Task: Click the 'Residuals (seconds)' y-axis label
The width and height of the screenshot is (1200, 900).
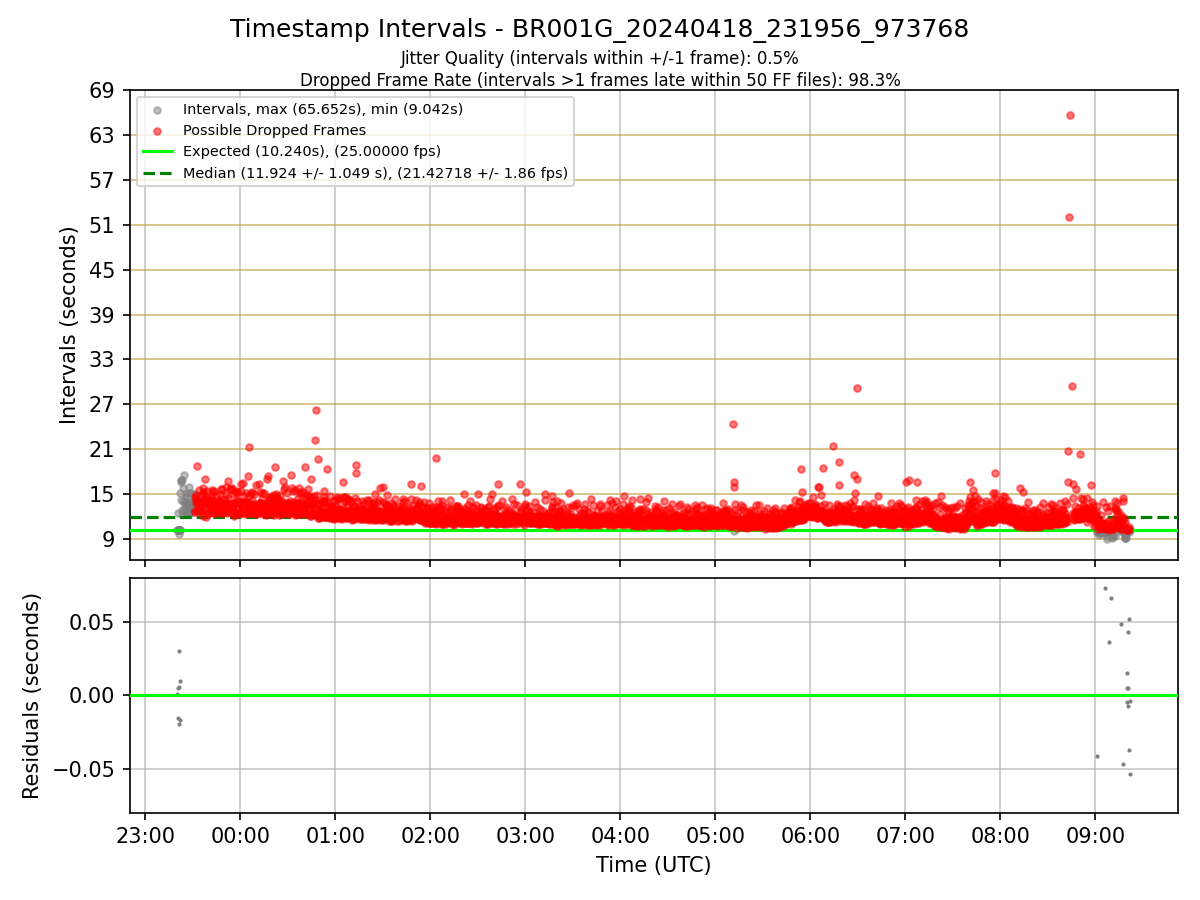Action: coord(31,696)
